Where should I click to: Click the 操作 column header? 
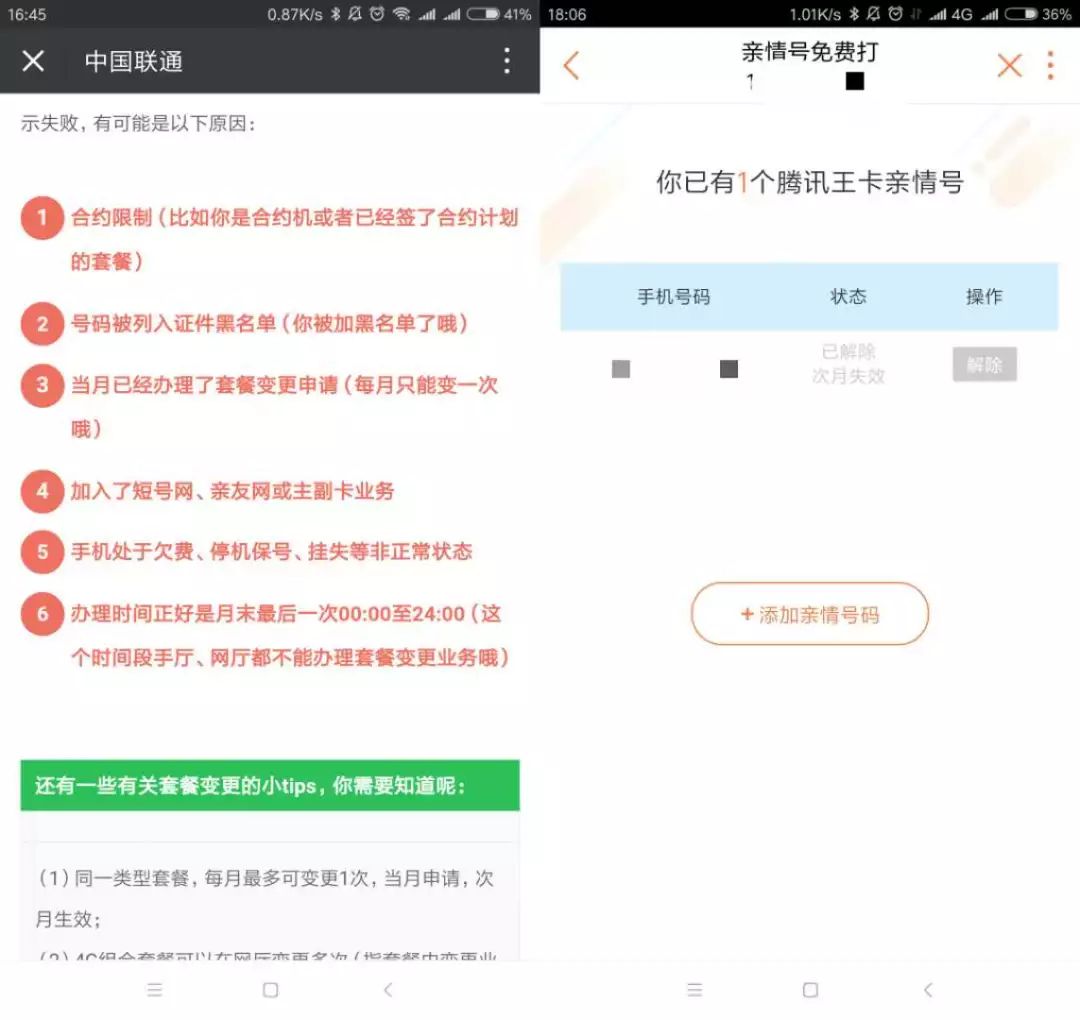tap(984, 297)
